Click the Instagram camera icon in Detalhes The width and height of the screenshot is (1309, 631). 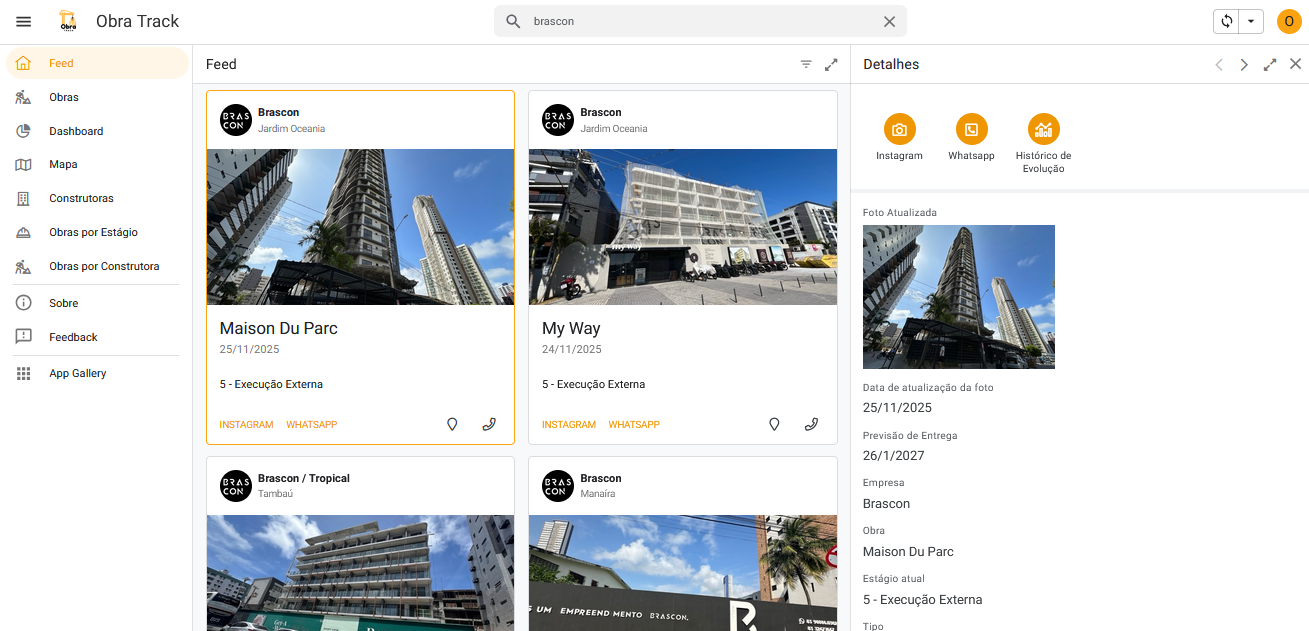coord(899,129)
